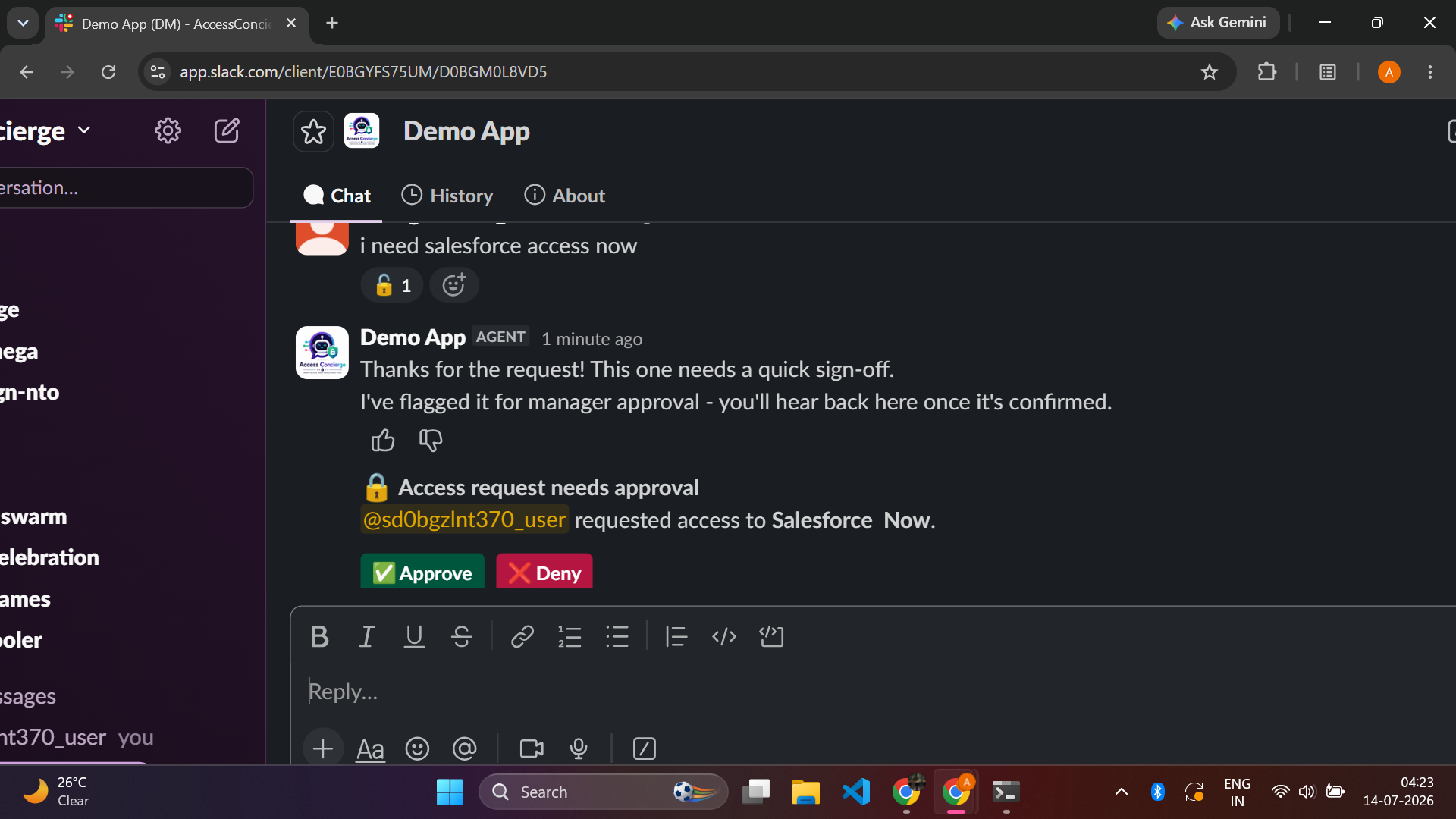Open the Terminal from the taskbar

click(1006, 792)
